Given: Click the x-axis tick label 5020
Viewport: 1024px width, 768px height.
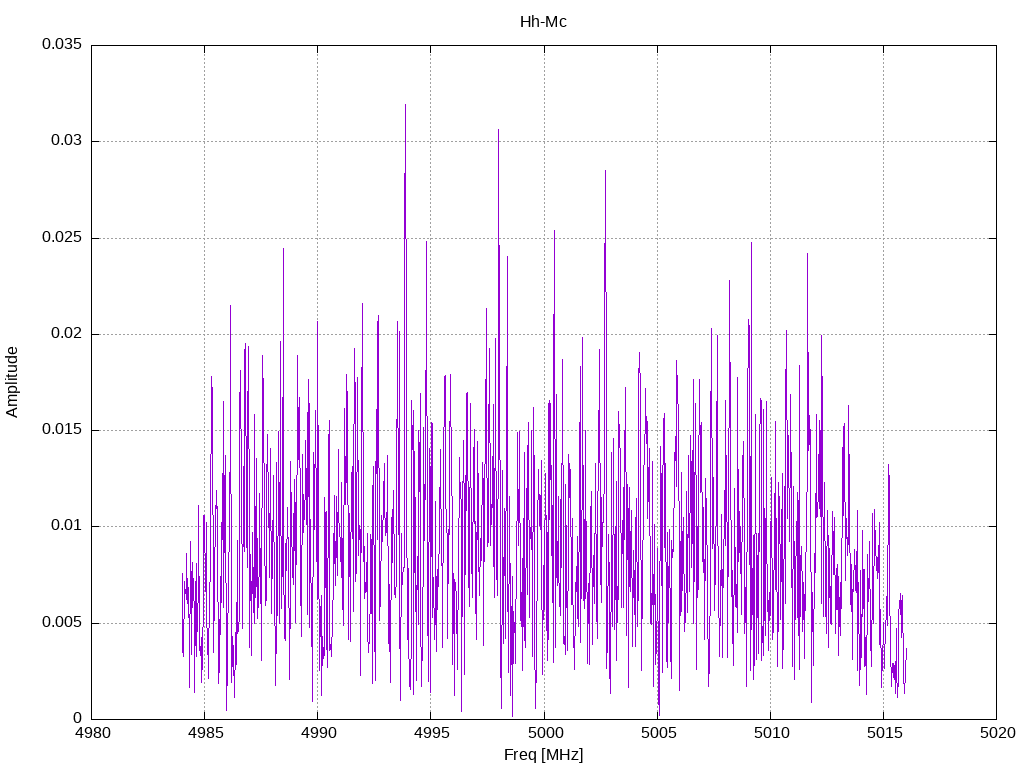Looking at the screenshot, I should coord(997,733).
